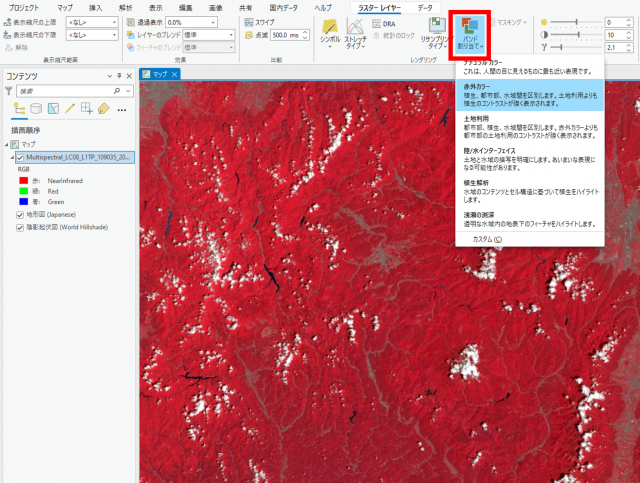This screenshot has width=640, height=483.
Task: Open コンテンツ pane options chevron
Action: point(109,76)
